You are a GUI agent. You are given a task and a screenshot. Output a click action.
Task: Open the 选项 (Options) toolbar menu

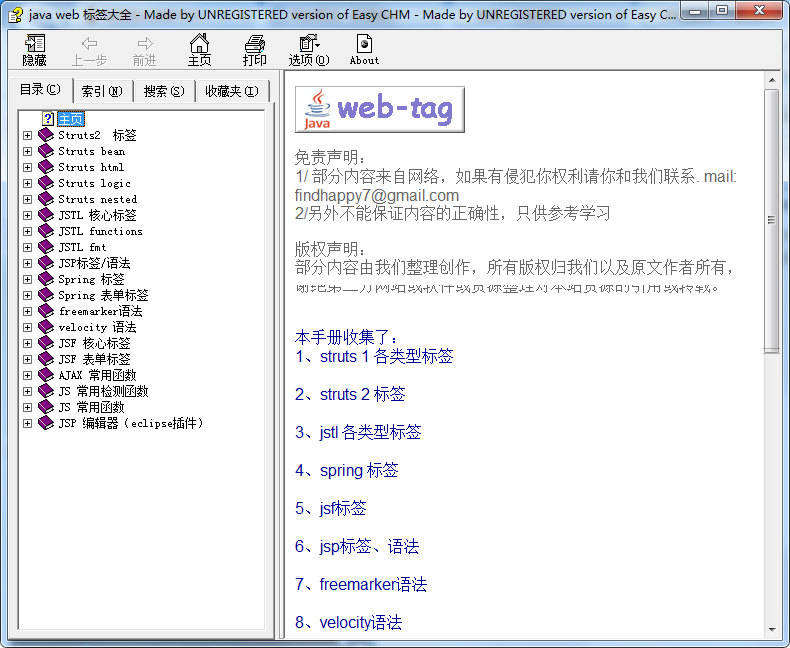(x=308, y=50)
